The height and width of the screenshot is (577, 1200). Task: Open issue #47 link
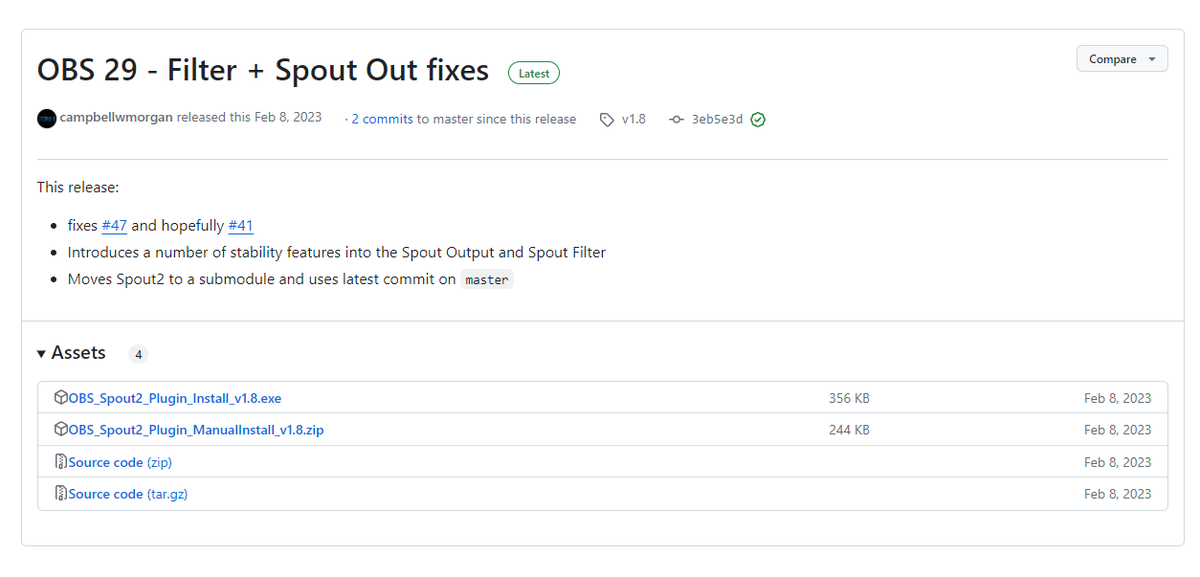pos(114,225)
